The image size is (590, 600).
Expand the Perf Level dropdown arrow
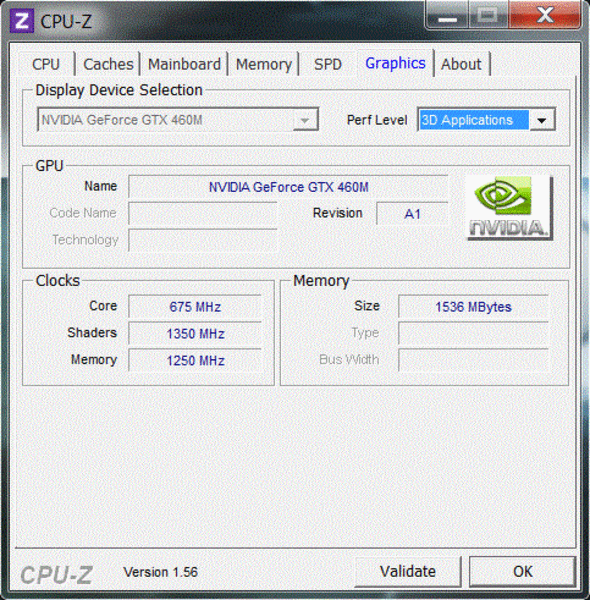tap(542, 120)
